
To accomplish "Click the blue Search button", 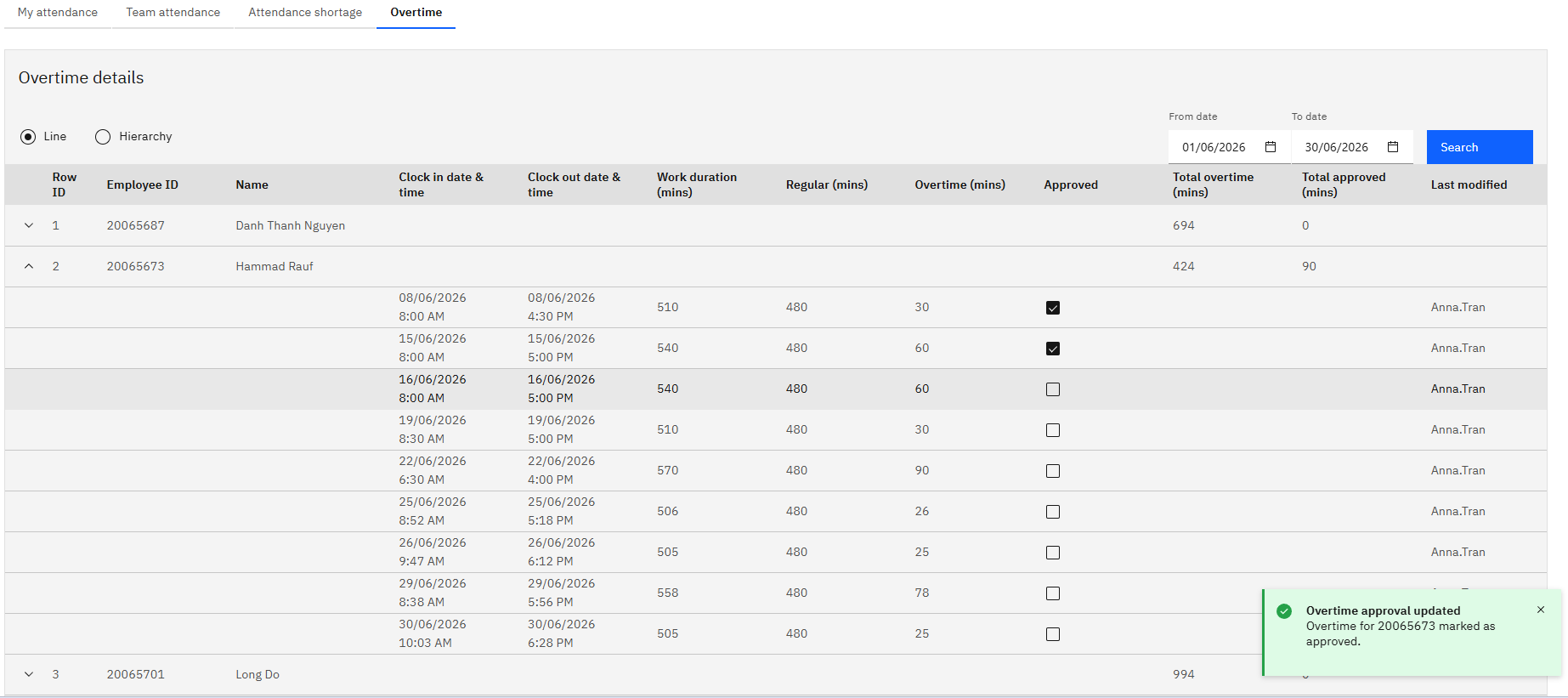I will tap(1480, 147).
